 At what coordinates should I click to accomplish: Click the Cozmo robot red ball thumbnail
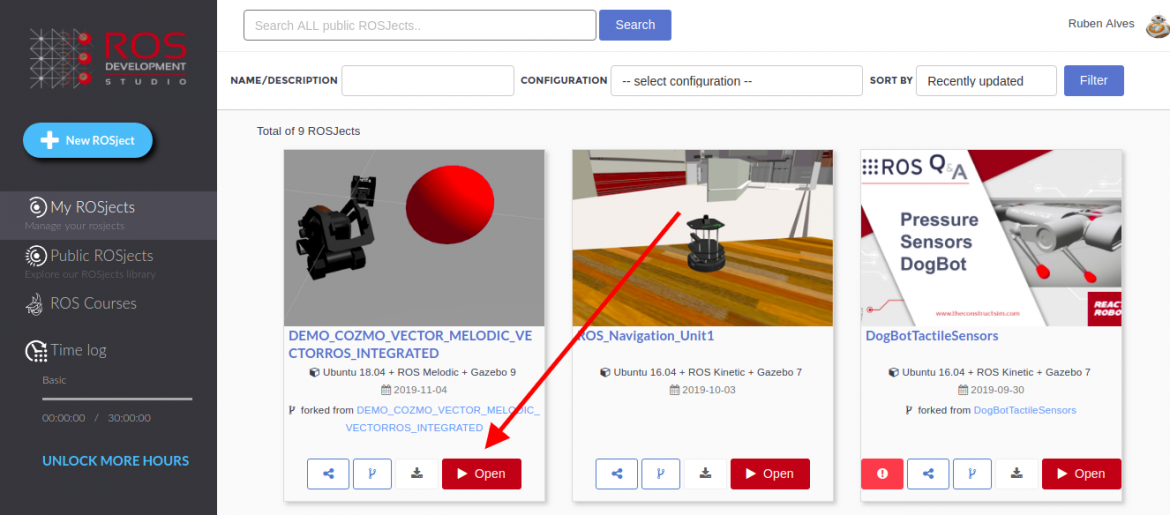pos(414,237)
